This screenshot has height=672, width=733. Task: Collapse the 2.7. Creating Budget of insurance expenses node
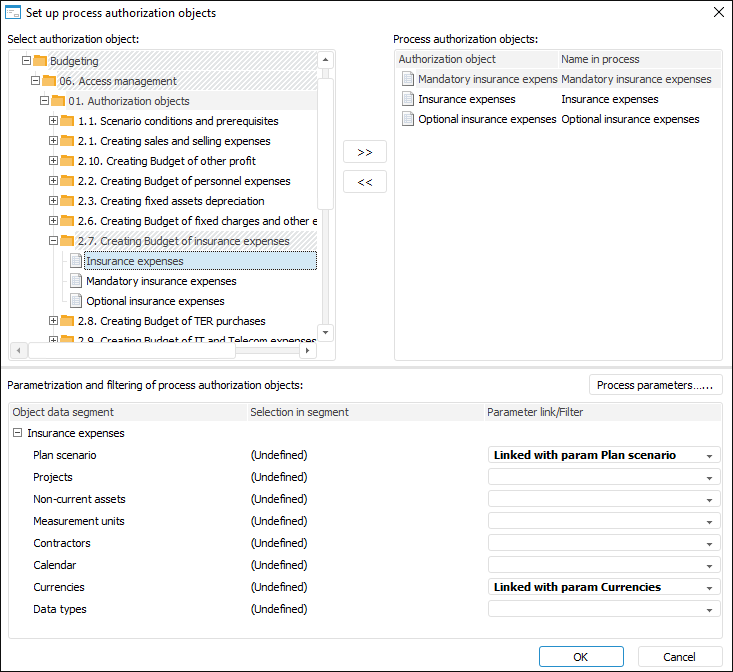54,241
